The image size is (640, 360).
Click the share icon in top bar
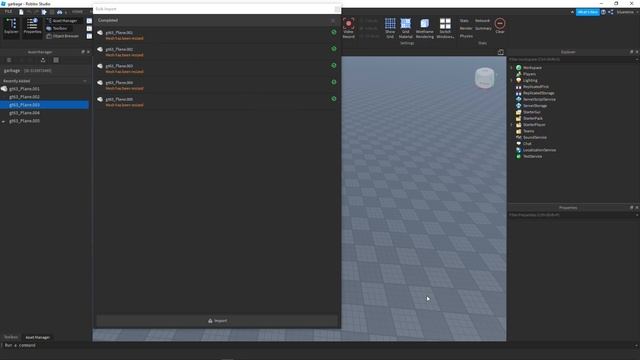pyautogui.click(x=611, y=12)
